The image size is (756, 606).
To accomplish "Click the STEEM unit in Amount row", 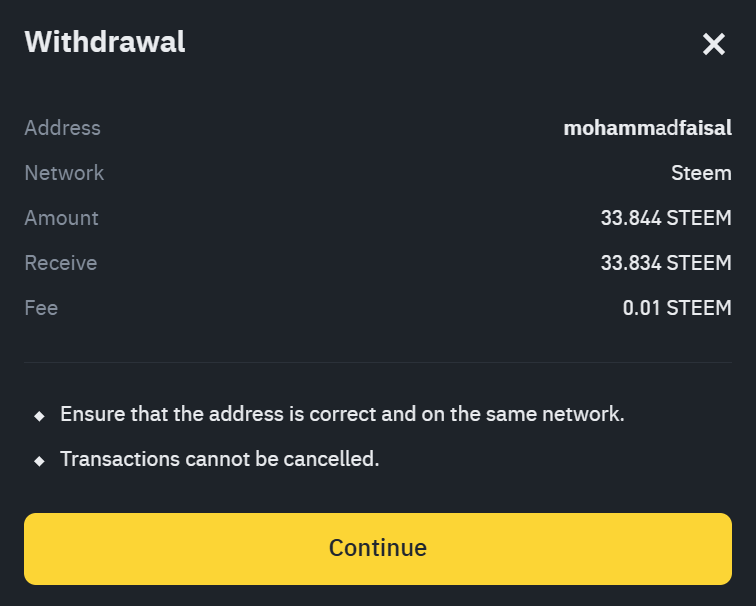I will click(699, 218).
